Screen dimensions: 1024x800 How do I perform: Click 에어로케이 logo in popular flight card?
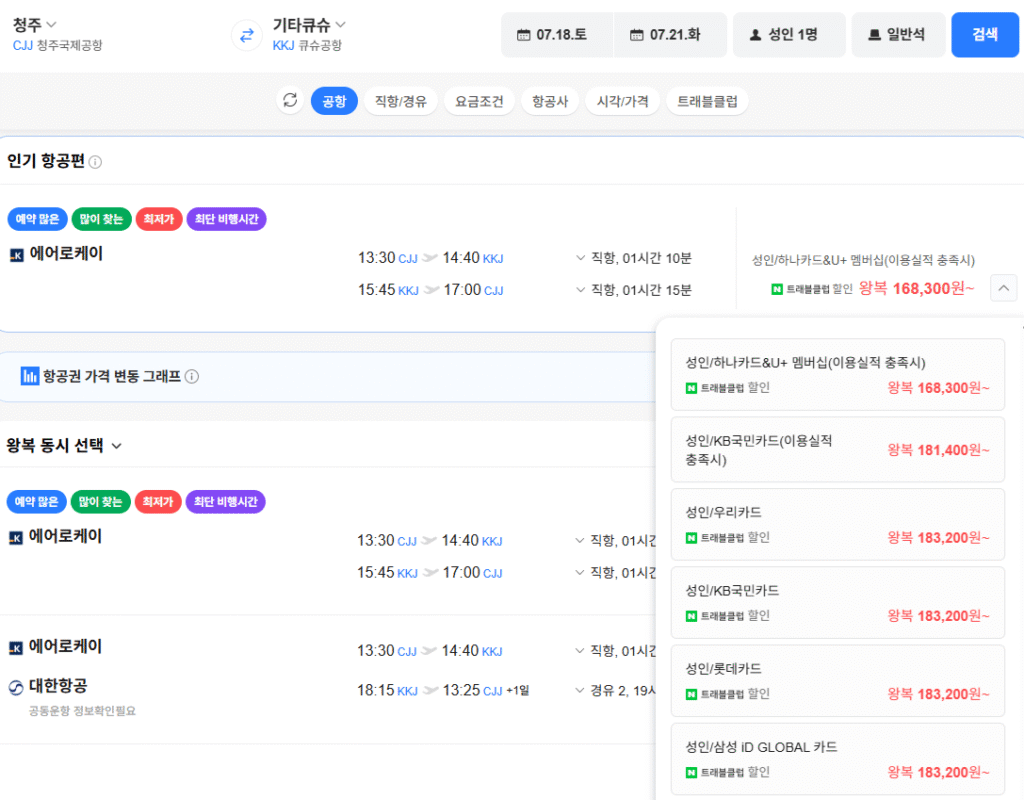(17, 255)
